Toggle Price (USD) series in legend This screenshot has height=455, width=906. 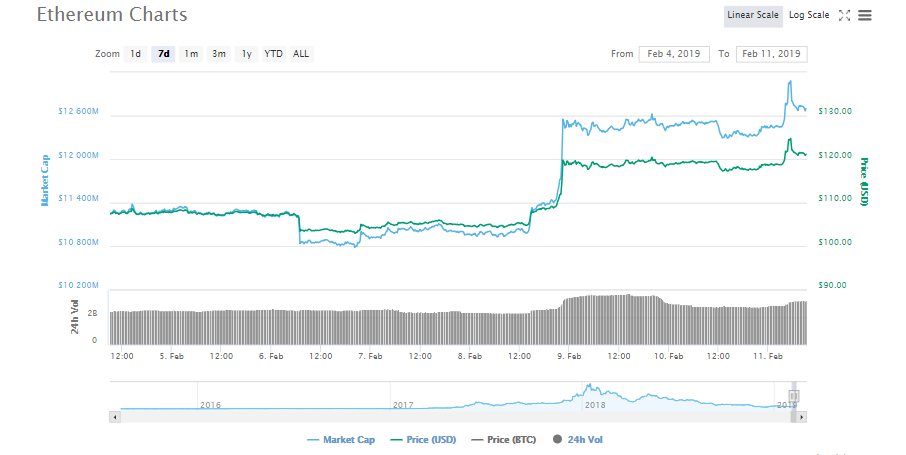coord(424,440)
